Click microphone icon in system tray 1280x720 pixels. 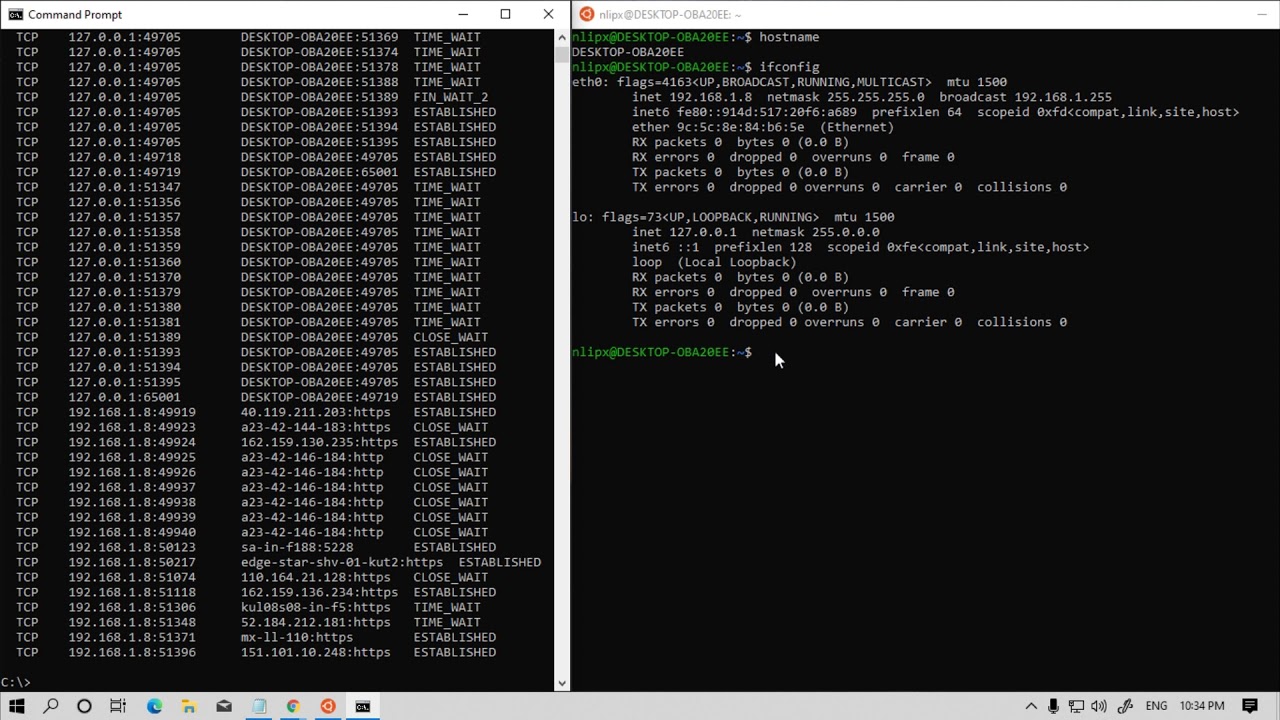[x=1053, y=706]
